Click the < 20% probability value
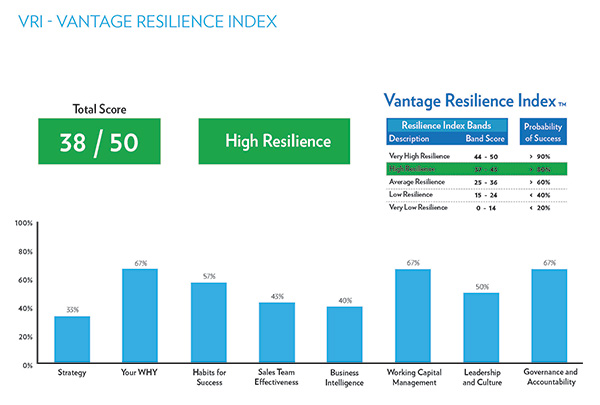Viewport: 600px width, 405px height. 540,208
